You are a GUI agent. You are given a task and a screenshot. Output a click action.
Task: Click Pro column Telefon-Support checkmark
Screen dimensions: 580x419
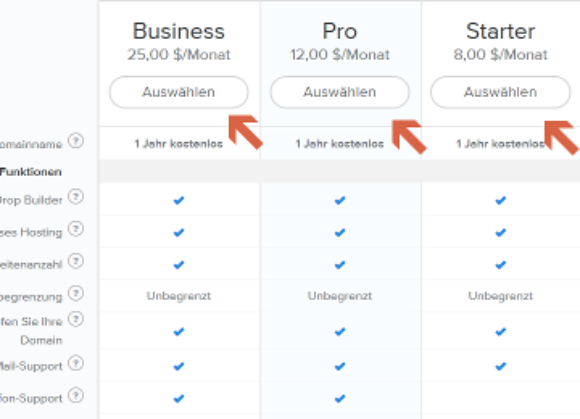340,399
